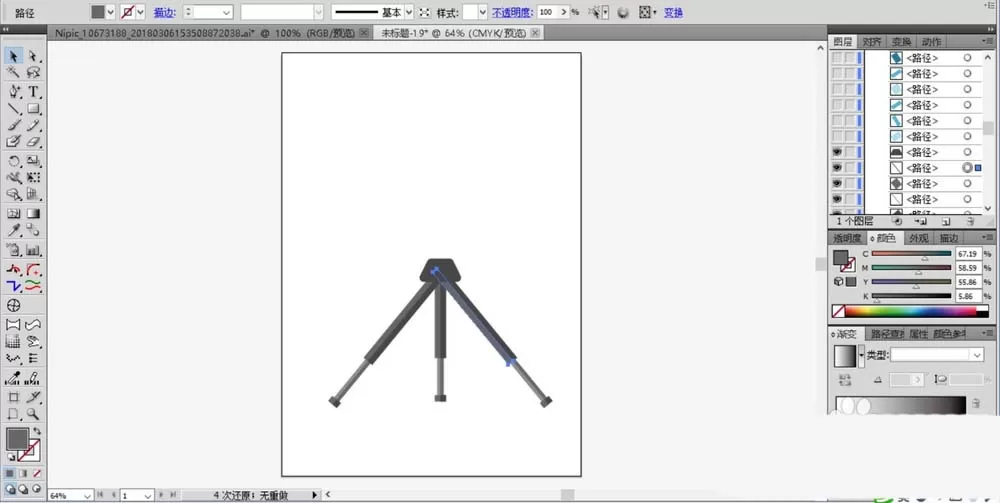The height and width of the screenshot is (503, 1000).
Task: Open the zoom level dropdown showing 64%
Action: pos(88,495)
